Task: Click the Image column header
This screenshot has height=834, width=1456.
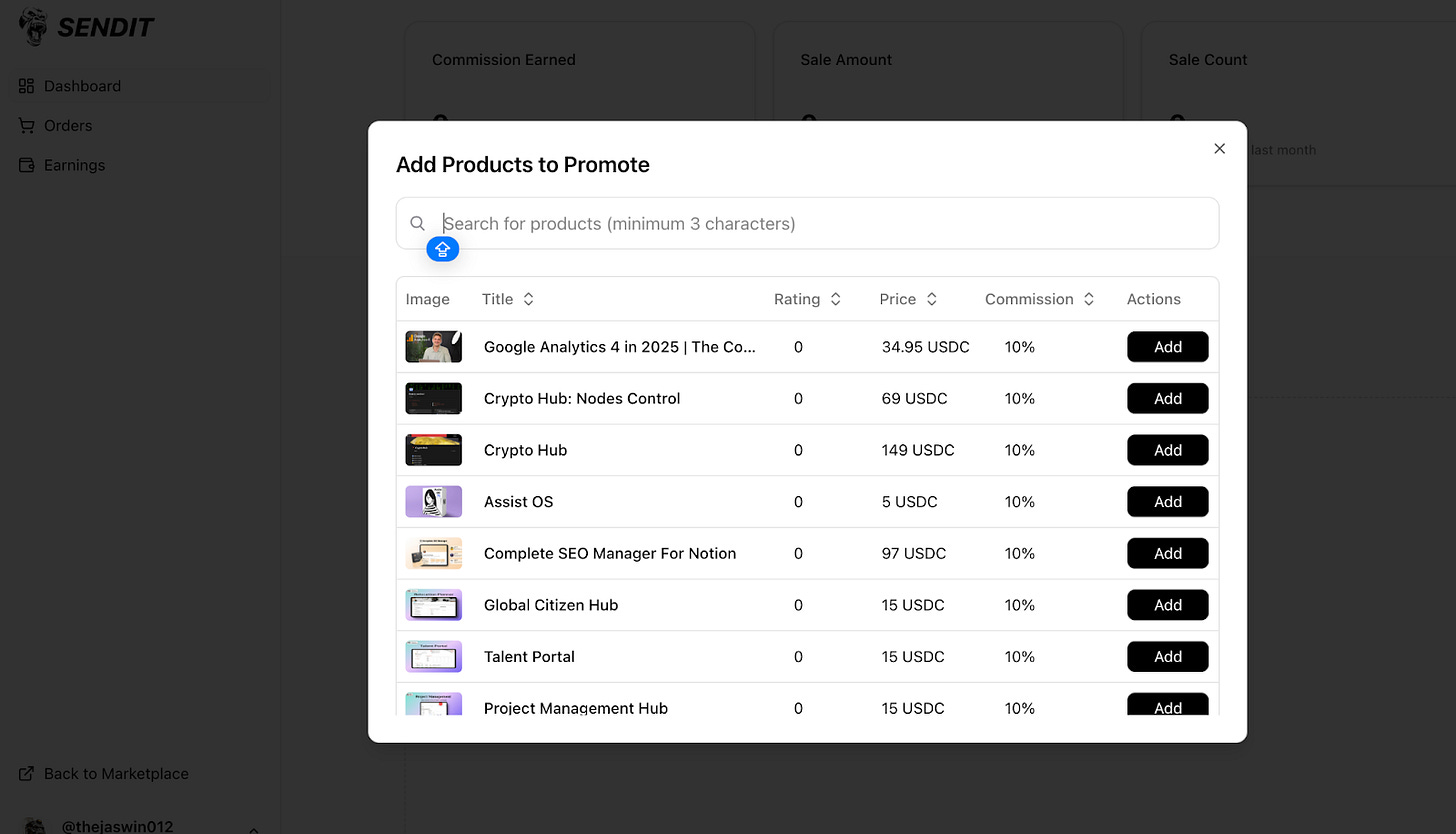Action: [428, 299]
